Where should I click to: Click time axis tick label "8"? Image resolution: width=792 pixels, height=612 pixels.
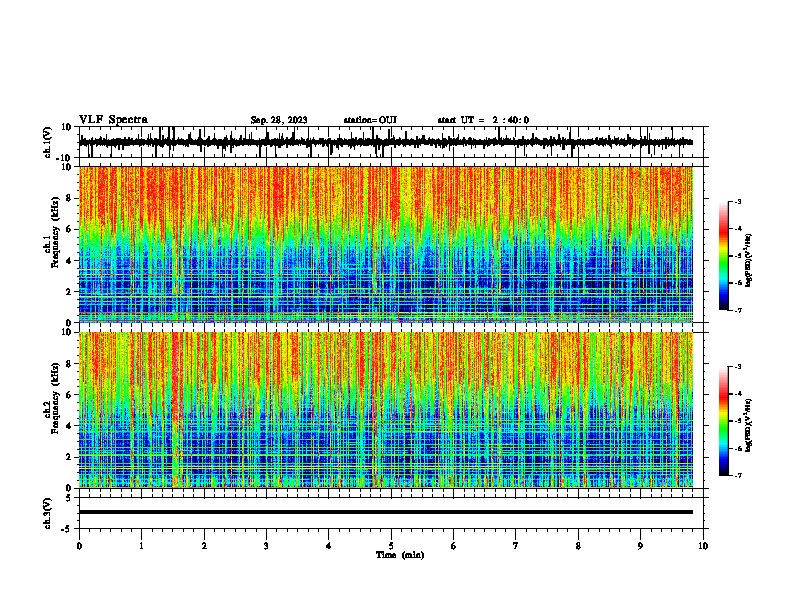point(578,546)
